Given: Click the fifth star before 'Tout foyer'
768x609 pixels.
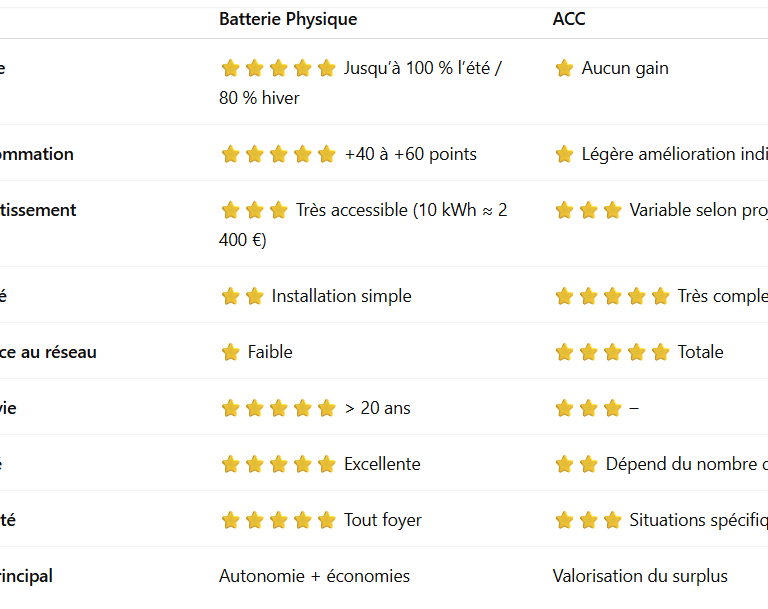Looking at the screenshot, I should coord(327,520).
